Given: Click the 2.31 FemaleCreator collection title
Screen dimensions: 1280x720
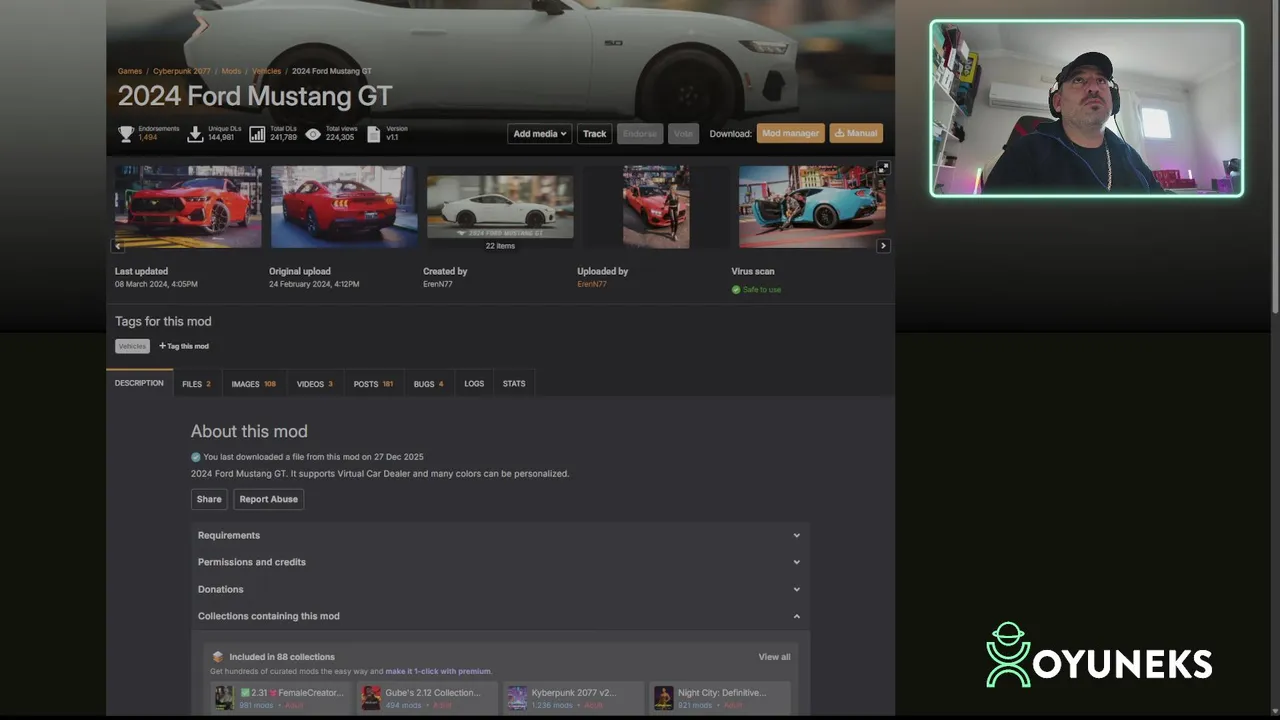Looking at the screenshot, I should click(291, 692).
